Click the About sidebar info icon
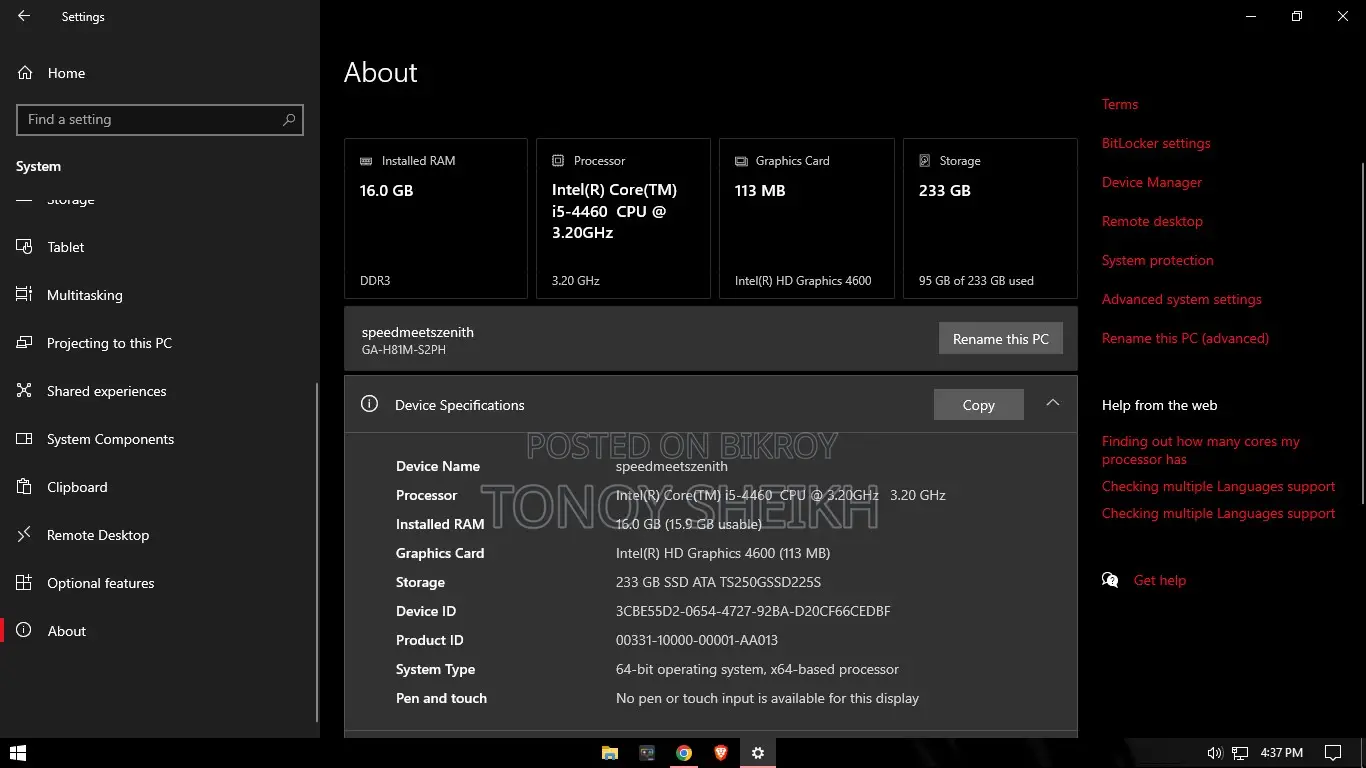1366x768 pixels. pyautogui.click(x=25, y=631)
